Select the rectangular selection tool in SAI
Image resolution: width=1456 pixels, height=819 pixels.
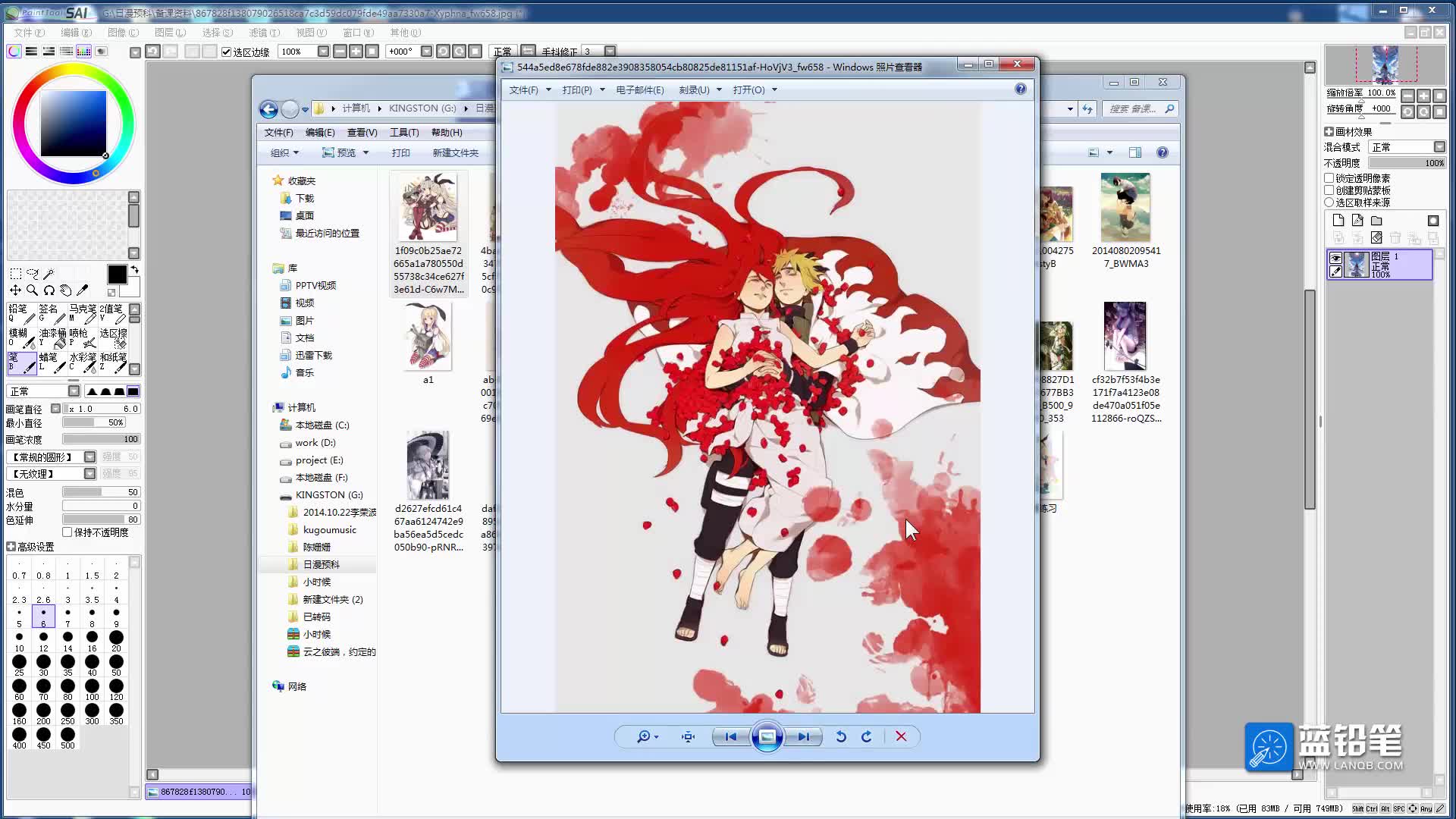[x=15, y=274]
